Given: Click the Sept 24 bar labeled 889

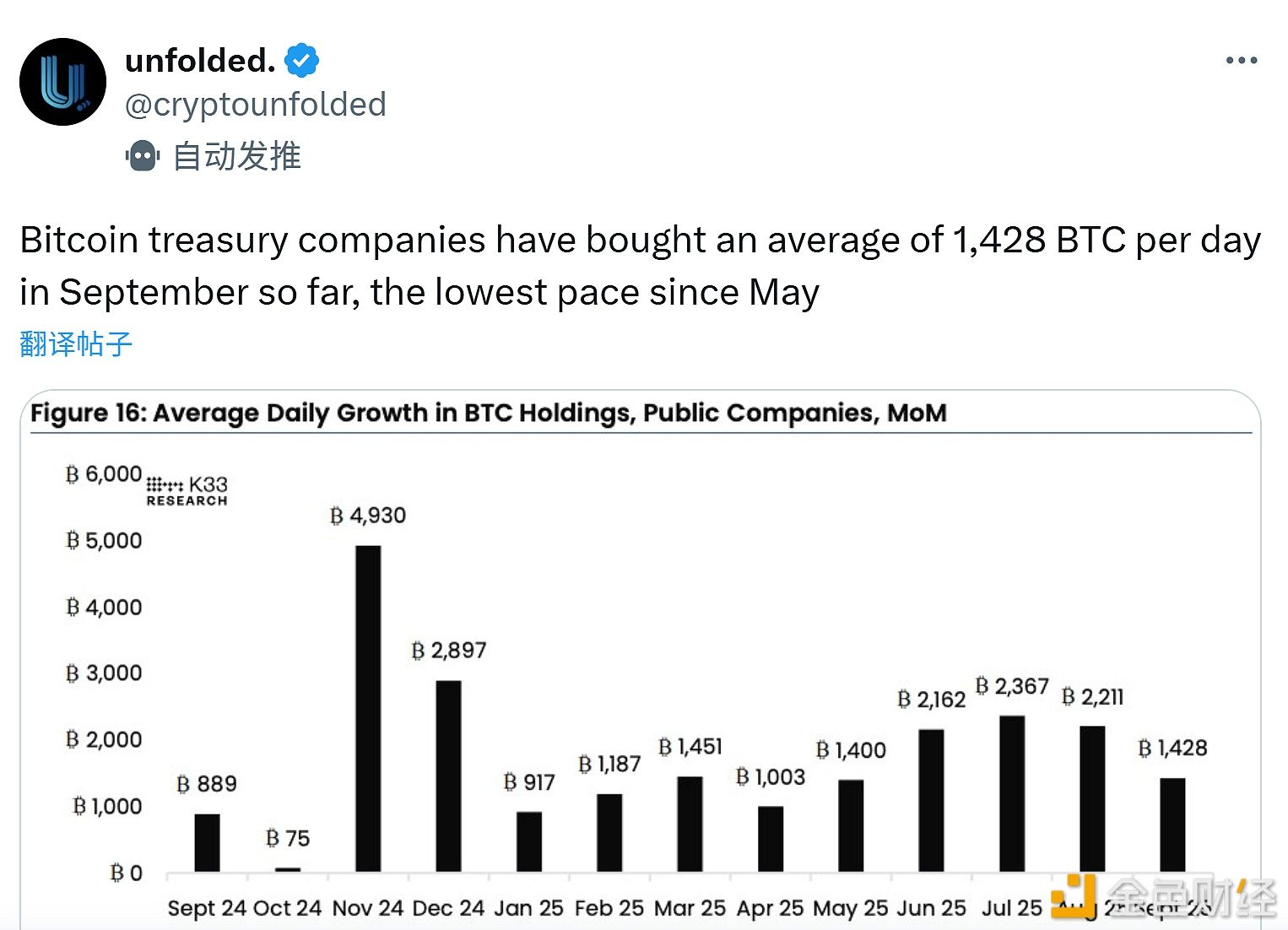Looking at the screenshot, I should (207, 842).
